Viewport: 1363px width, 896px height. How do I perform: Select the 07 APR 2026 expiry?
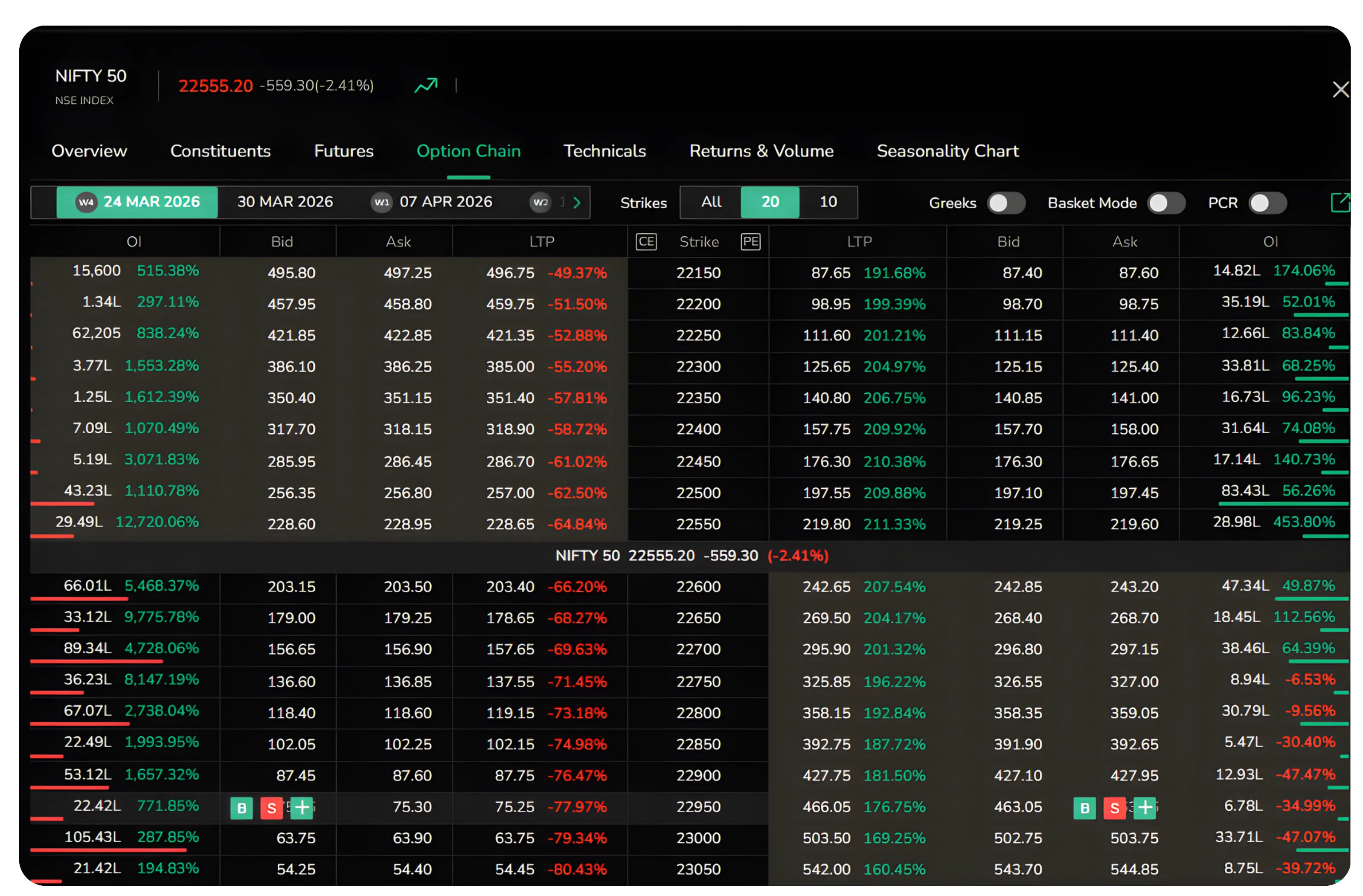(445, 202)
